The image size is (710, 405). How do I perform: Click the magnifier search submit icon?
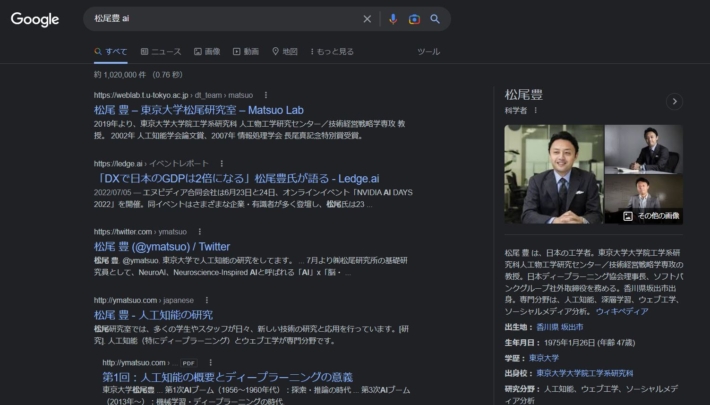coord(435,19)
